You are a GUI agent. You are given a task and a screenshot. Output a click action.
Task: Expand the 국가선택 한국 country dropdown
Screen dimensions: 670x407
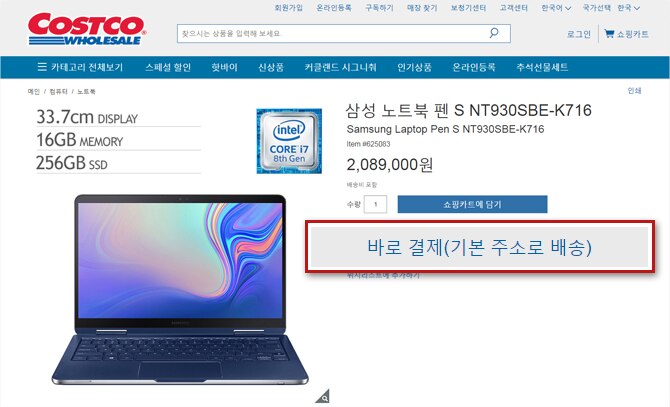[611, 8]
